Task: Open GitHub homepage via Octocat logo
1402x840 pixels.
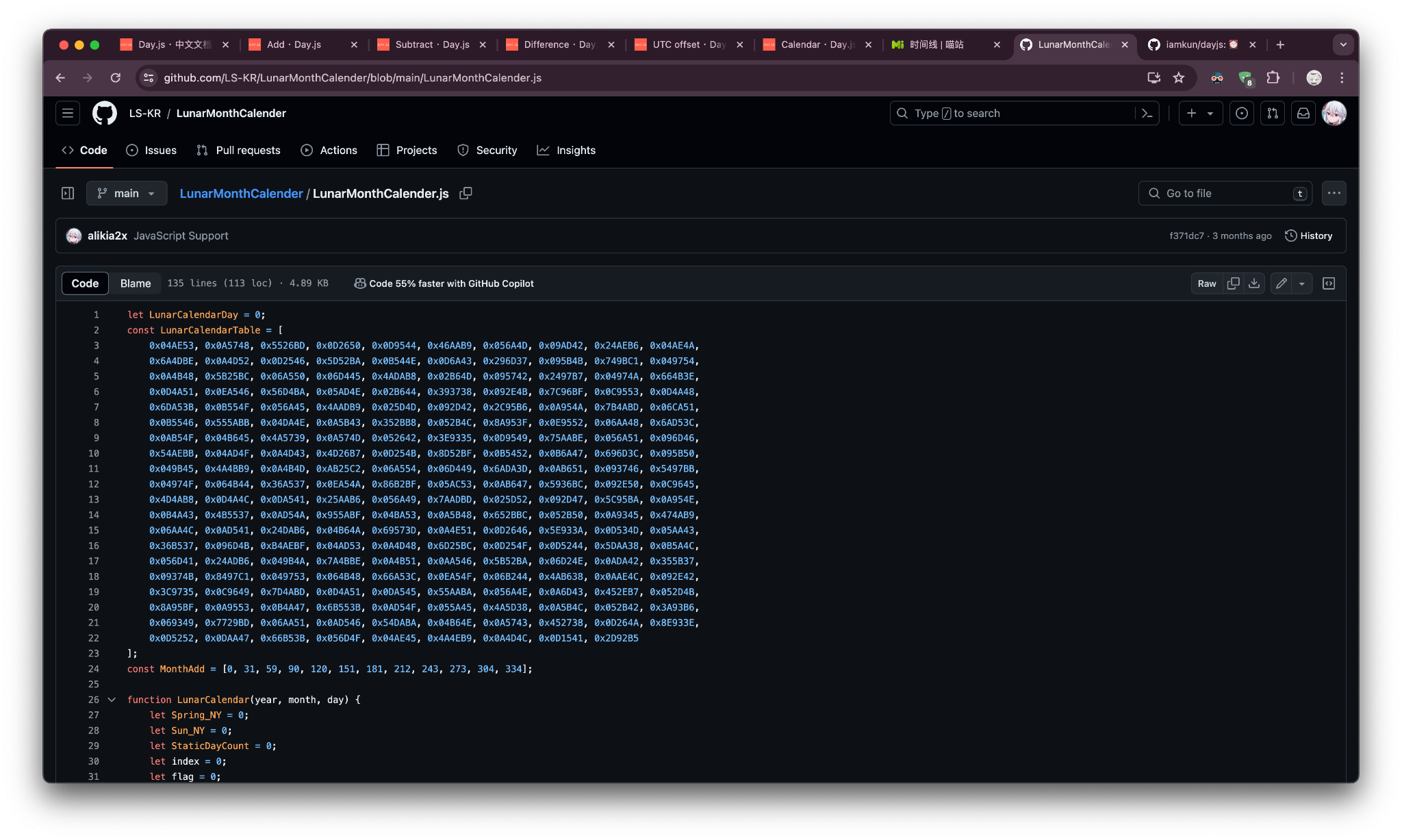Action: (x=105, y=113)
